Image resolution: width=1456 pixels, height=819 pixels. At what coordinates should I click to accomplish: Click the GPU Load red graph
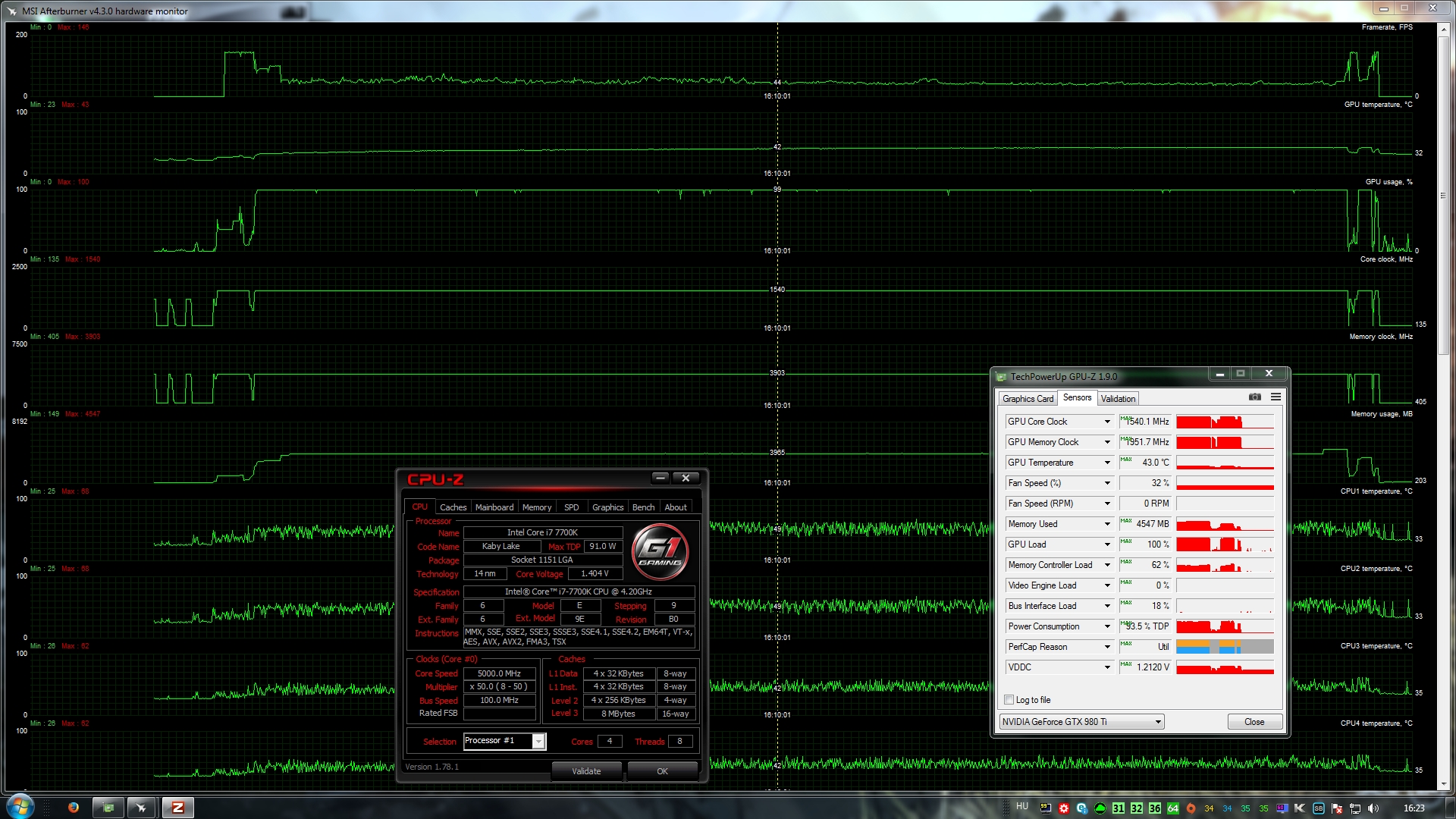(x=1225, y=544)
